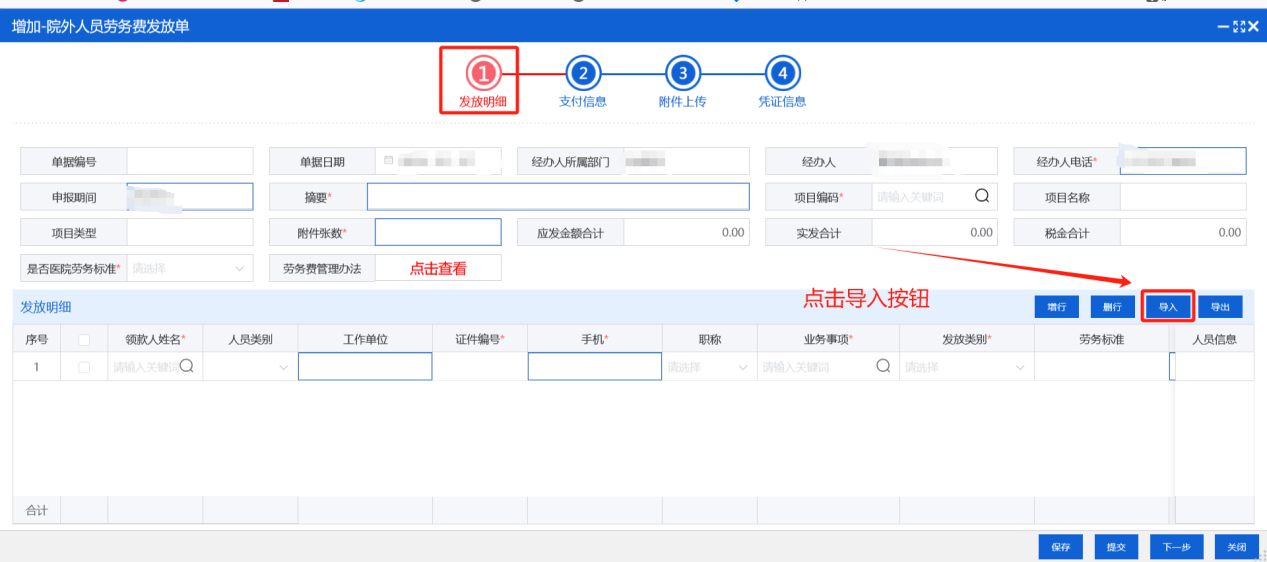Tick the select-all checkbox in table header
The width and height of the screenshot is (1267, 562).
pos(84,340)
